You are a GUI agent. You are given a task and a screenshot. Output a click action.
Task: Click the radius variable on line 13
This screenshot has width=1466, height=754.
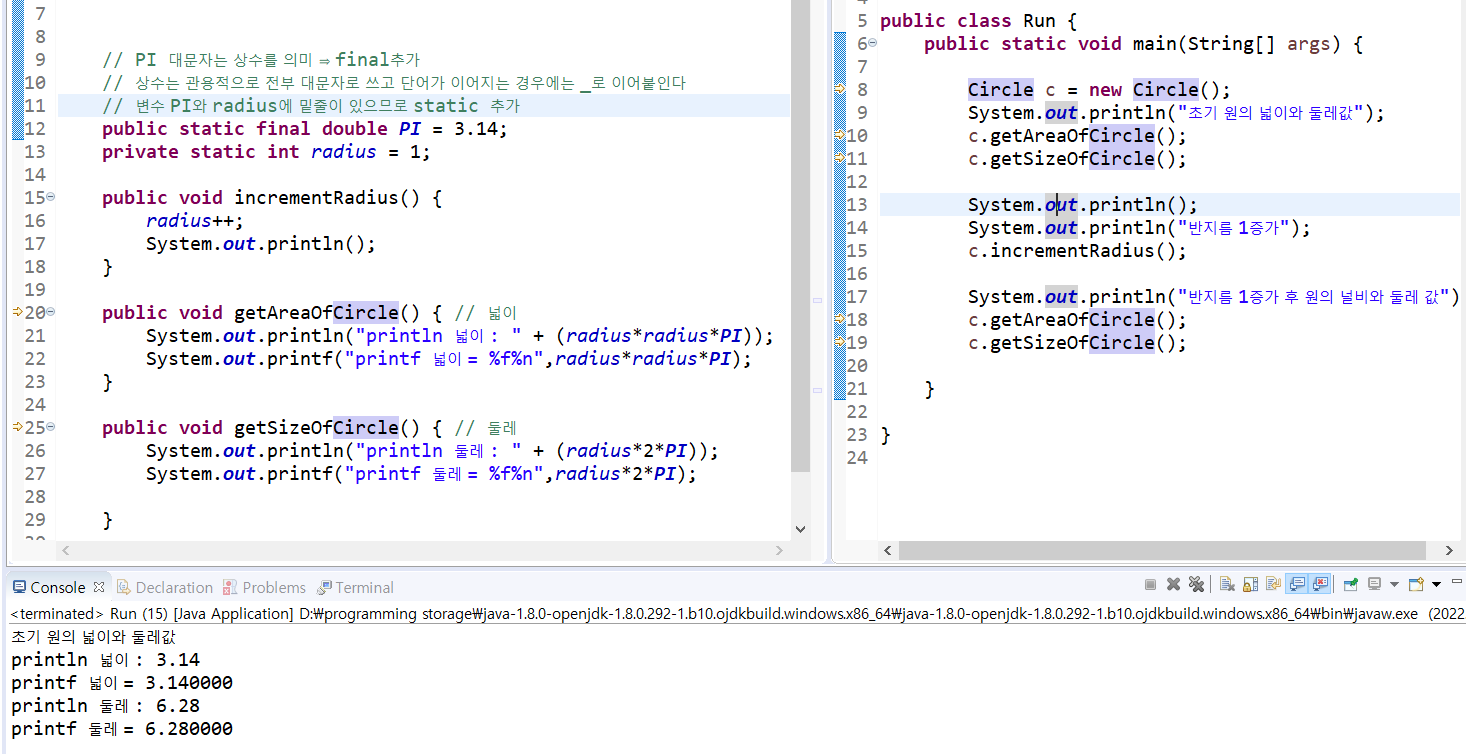(x=344, y=152)
